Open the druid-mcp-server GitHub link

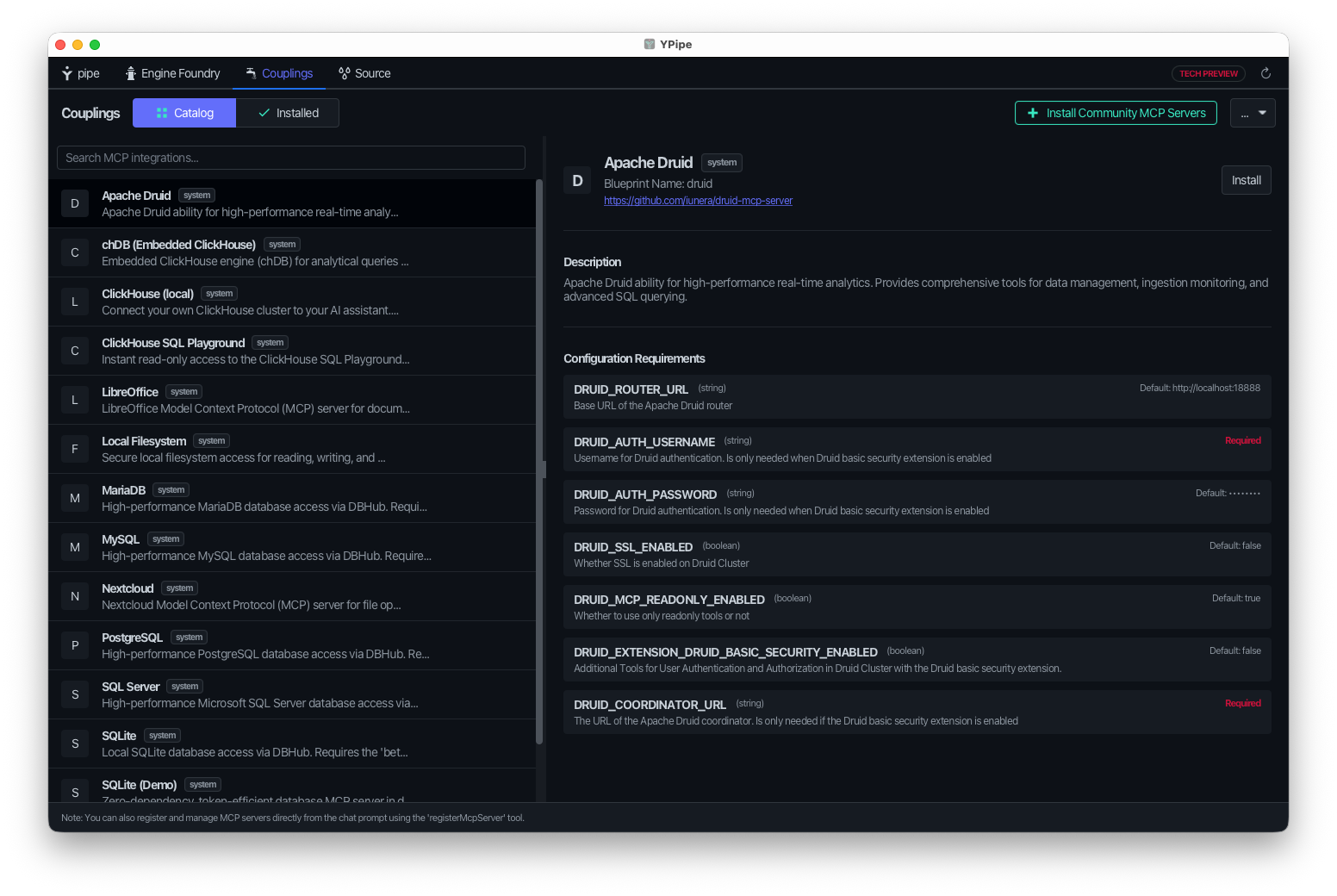point(698,201)
